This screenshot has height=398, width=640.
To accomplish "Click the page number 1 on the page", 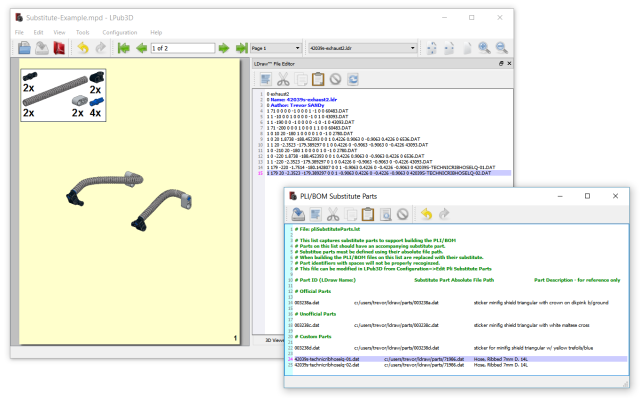I will tap(235, 338).
